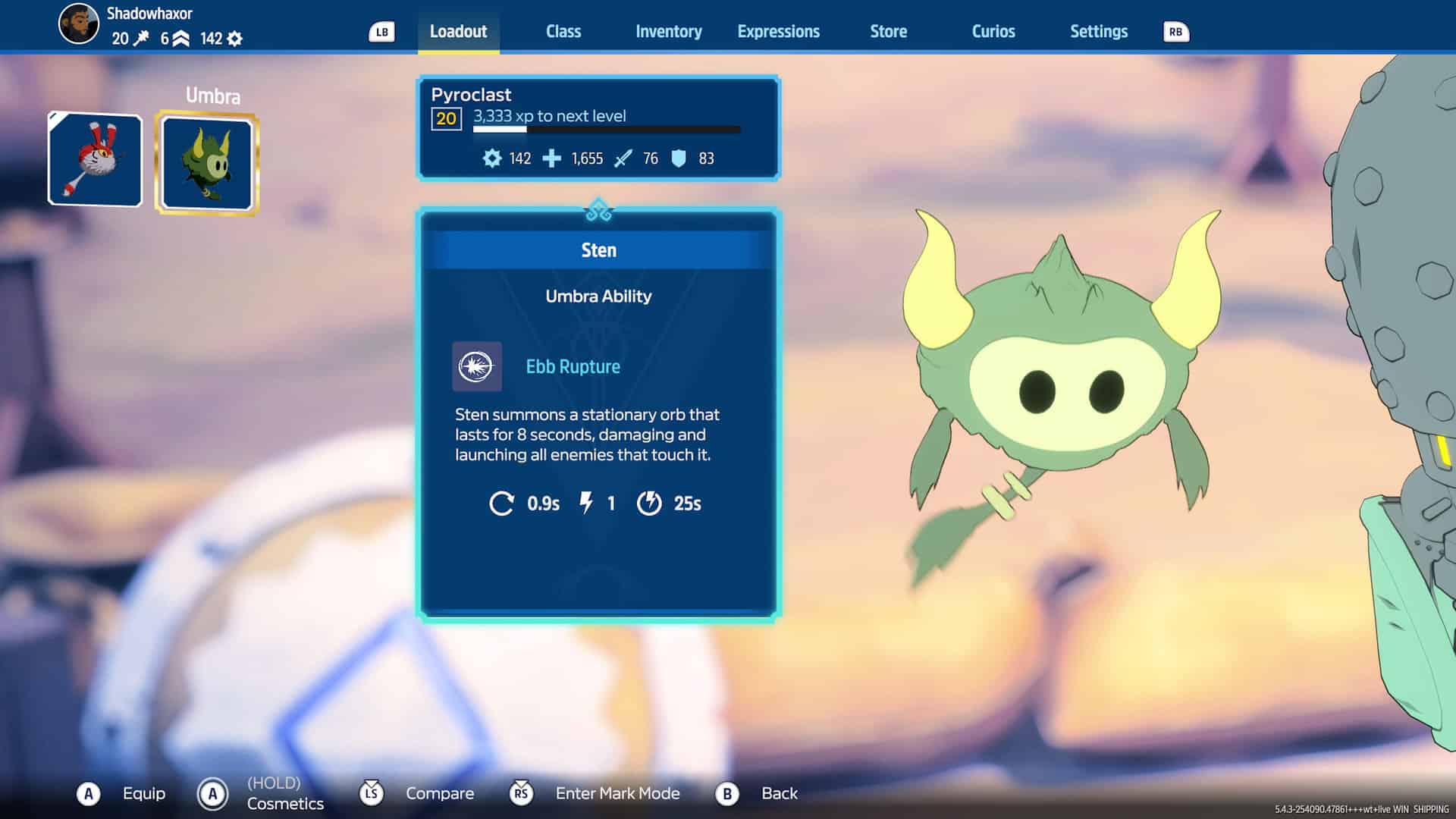Click the LS stick Compare icon
Image resolution: width=1456 pixels, height=819 pixels.
(371, 793)
